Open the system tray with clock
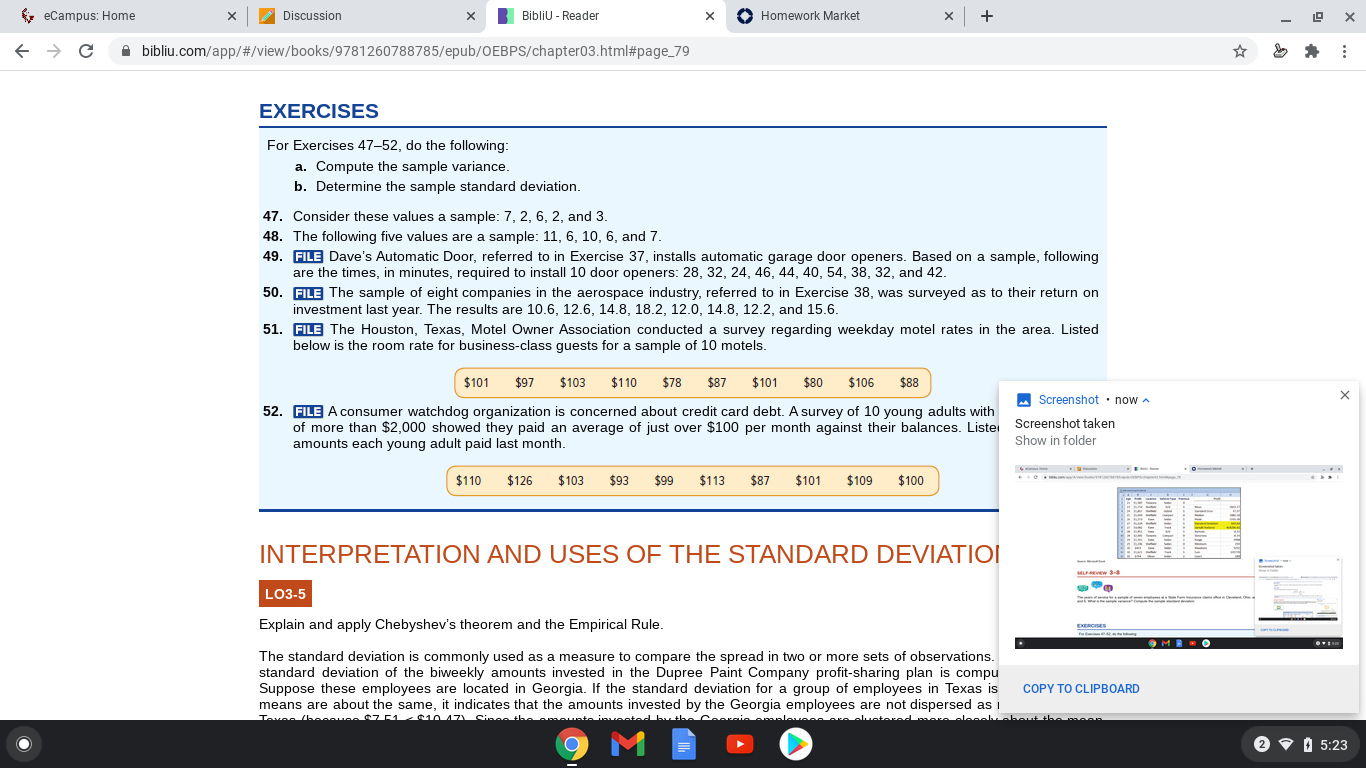1366x768 pixels. pos(1300,744)
